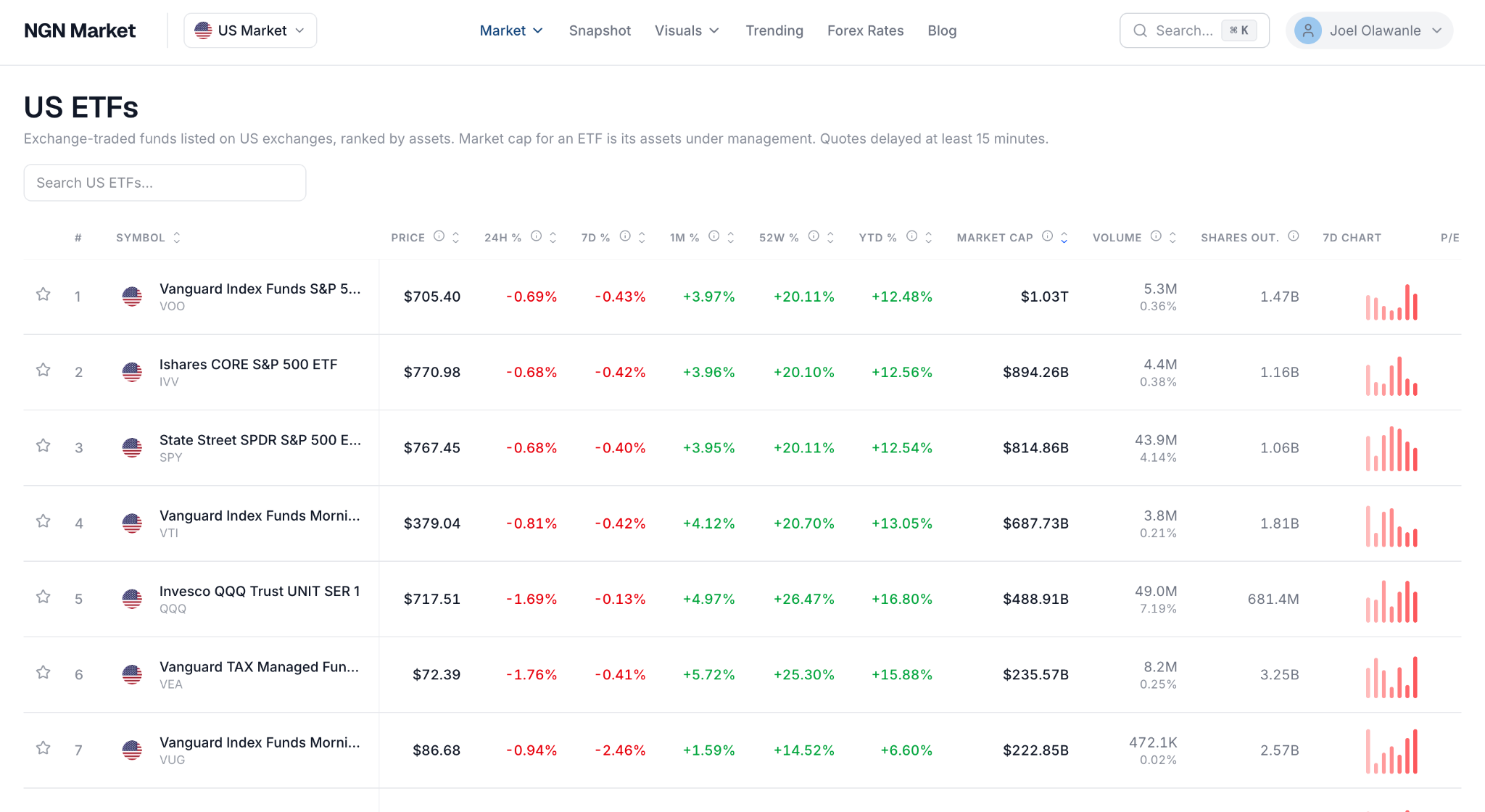Star the VTI row as favorite
The height and width of the screenshot is (812, 1485).
[44, 521]
